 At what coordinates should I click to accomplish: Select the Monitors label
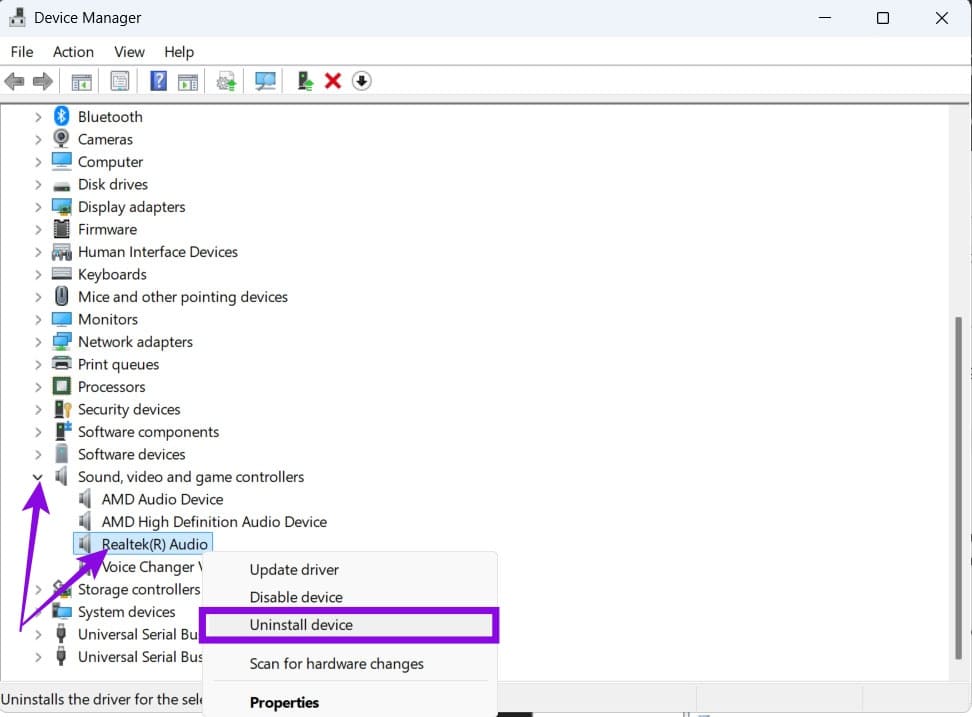tap(108, 319)
